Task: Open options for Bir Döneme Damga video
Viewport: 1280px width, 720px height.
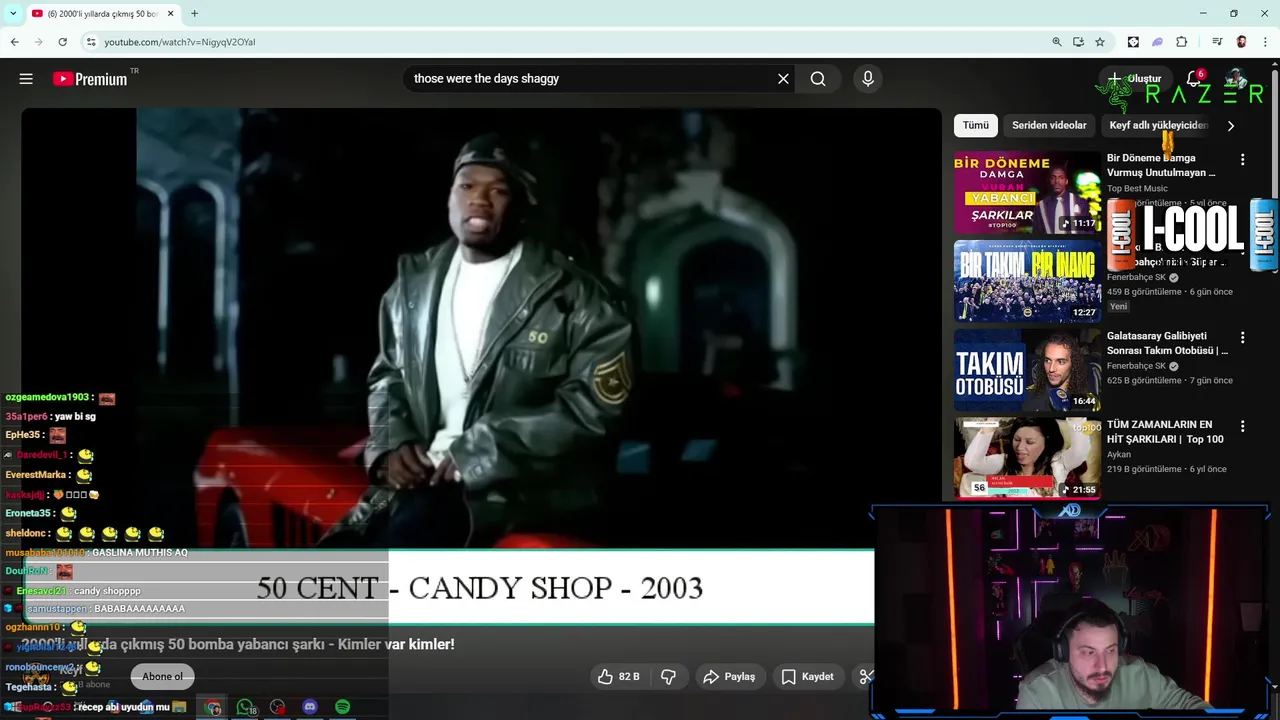Action: 1242,160
